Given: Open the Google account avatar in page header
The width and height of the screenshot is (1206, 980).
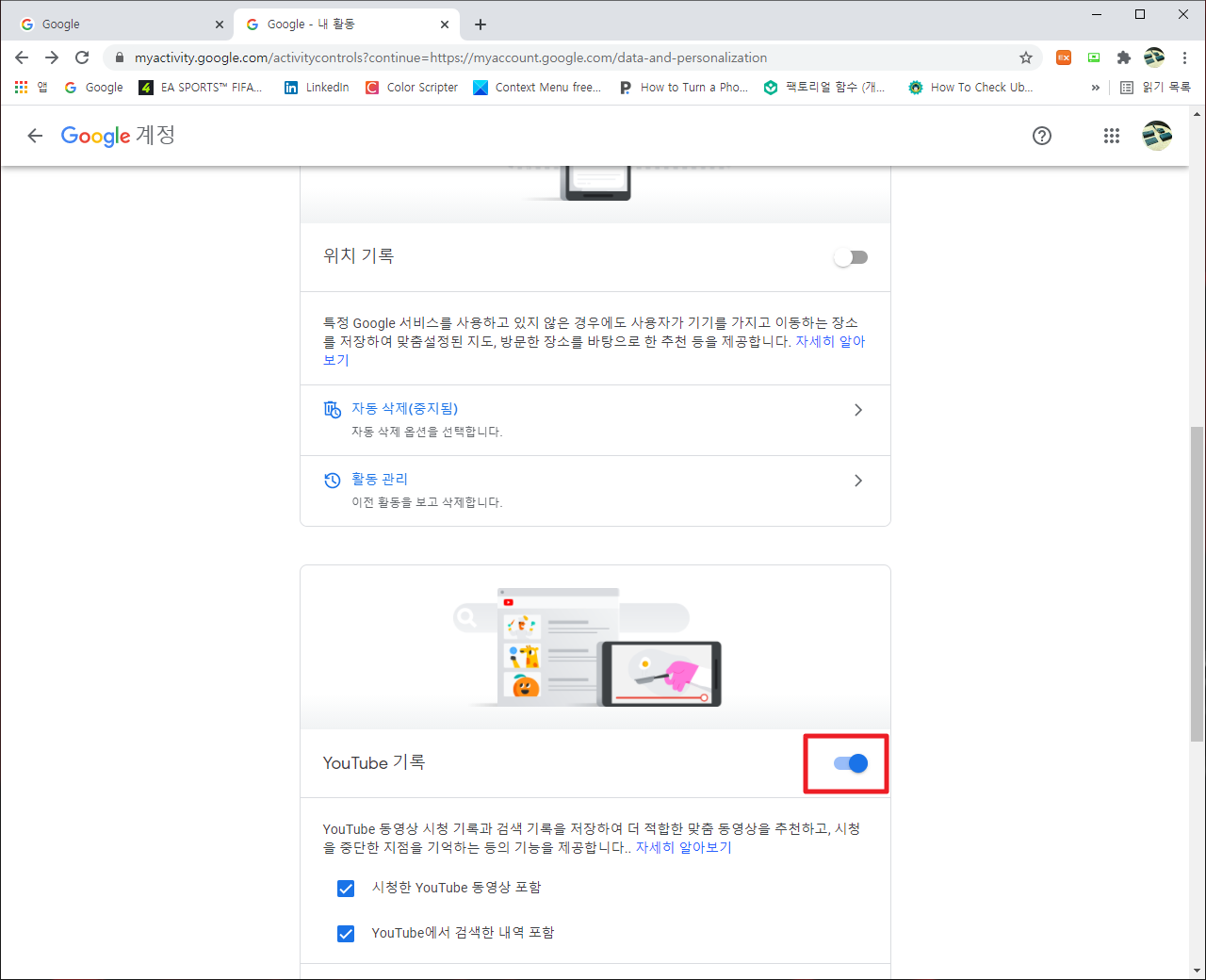Looking at the screenshot, I should (x=1157, y=136).
